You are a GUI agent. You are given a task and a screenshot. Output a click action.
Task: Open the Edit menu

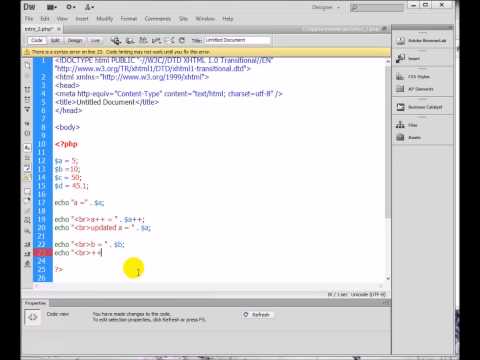click(45, 19)
